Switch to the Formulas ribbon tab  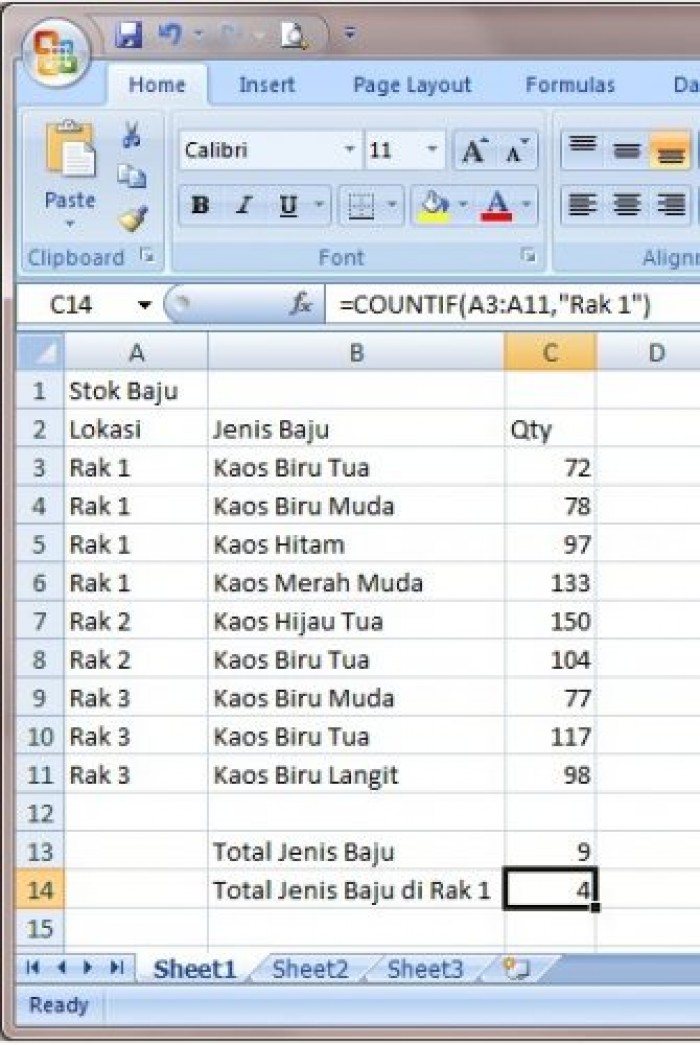(x=570, y=85)
